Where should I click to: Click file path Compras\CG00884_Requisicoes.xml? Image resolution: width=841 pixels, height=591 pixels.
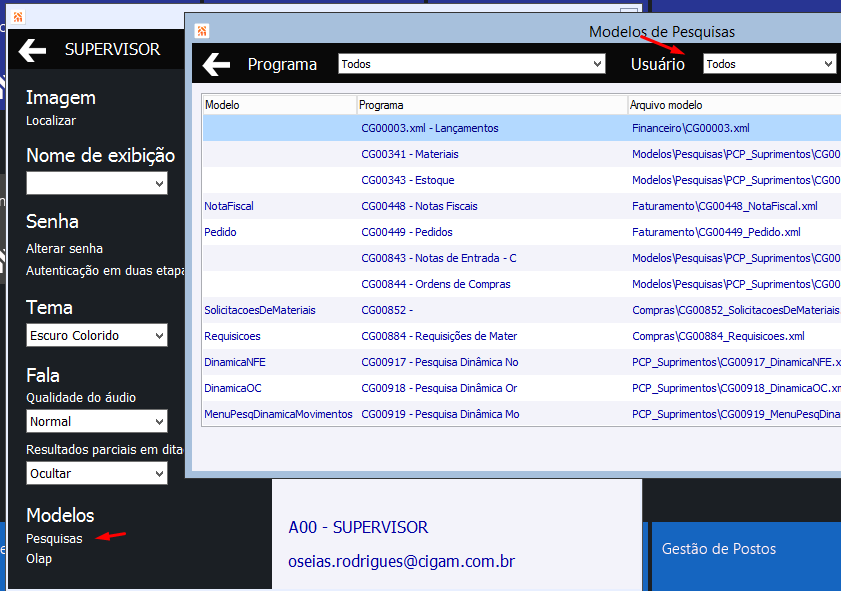point(718,336)
